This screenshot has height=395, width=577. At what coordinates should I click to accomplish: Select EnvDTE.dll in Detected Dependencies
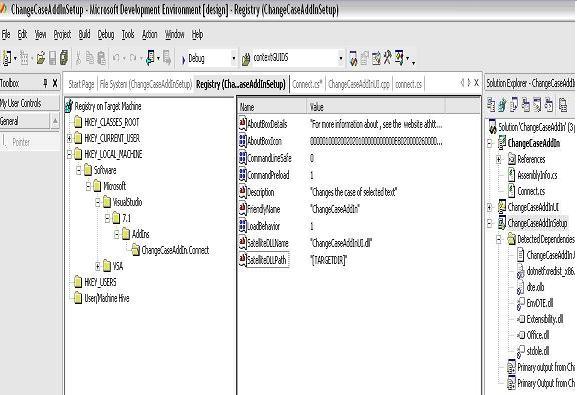point(540,303)
